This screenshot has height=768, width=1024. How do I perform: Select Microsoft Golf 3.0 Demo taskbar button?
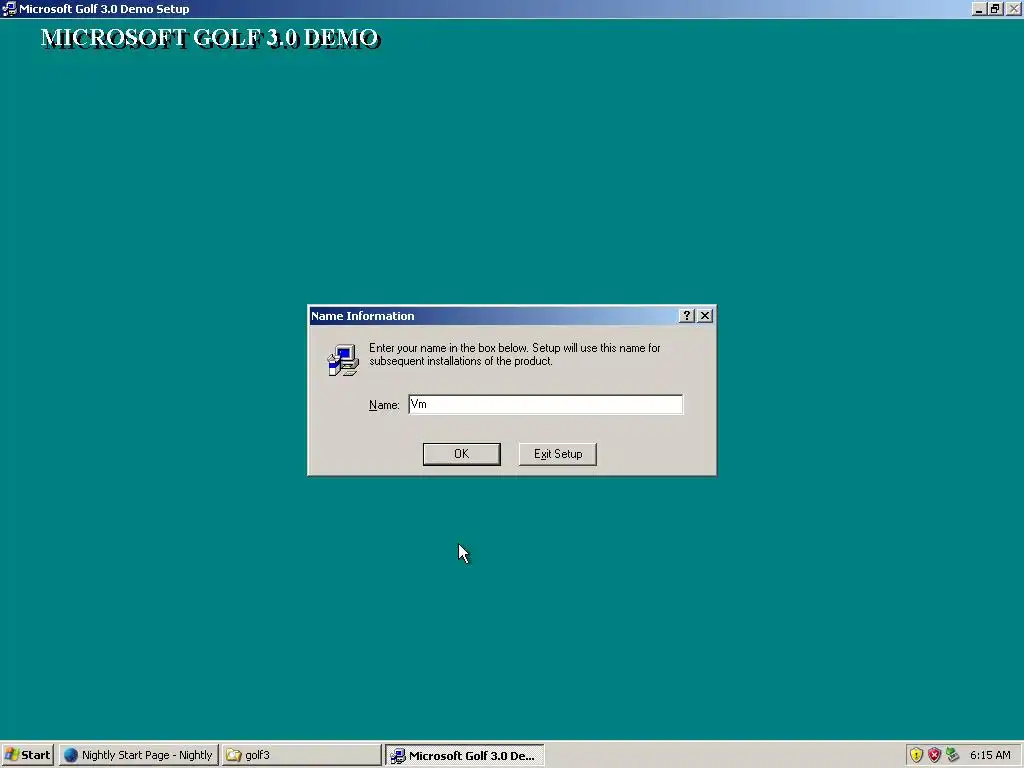(x=464, y=756)
